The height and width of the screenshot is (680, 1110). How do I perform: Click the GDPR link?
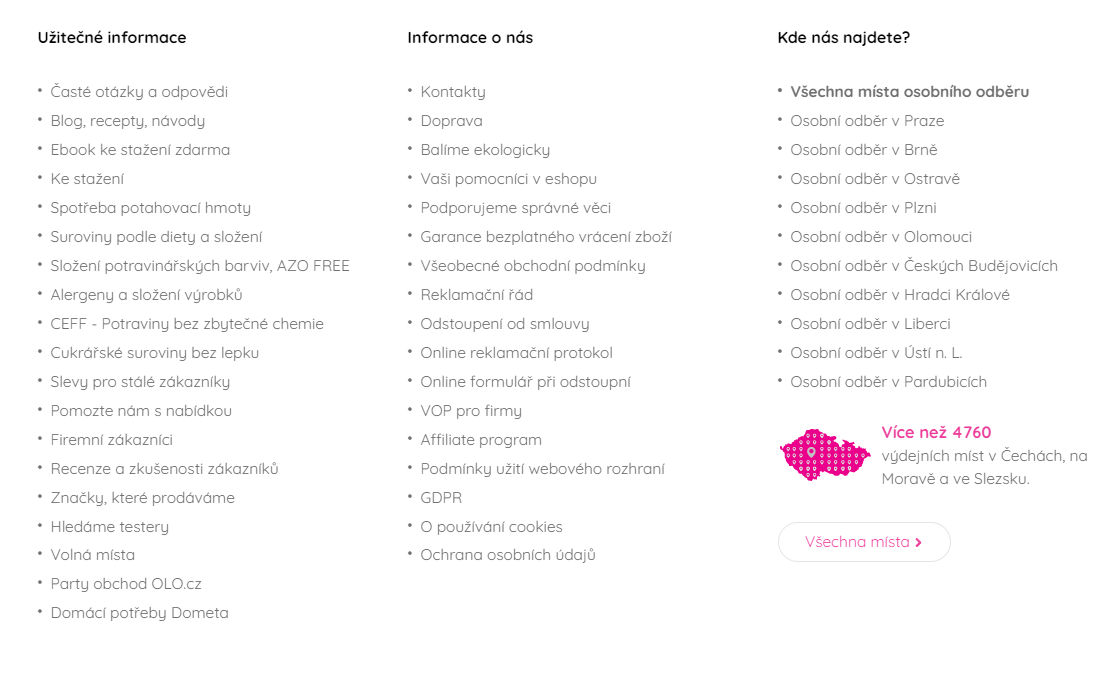[441, 498]
